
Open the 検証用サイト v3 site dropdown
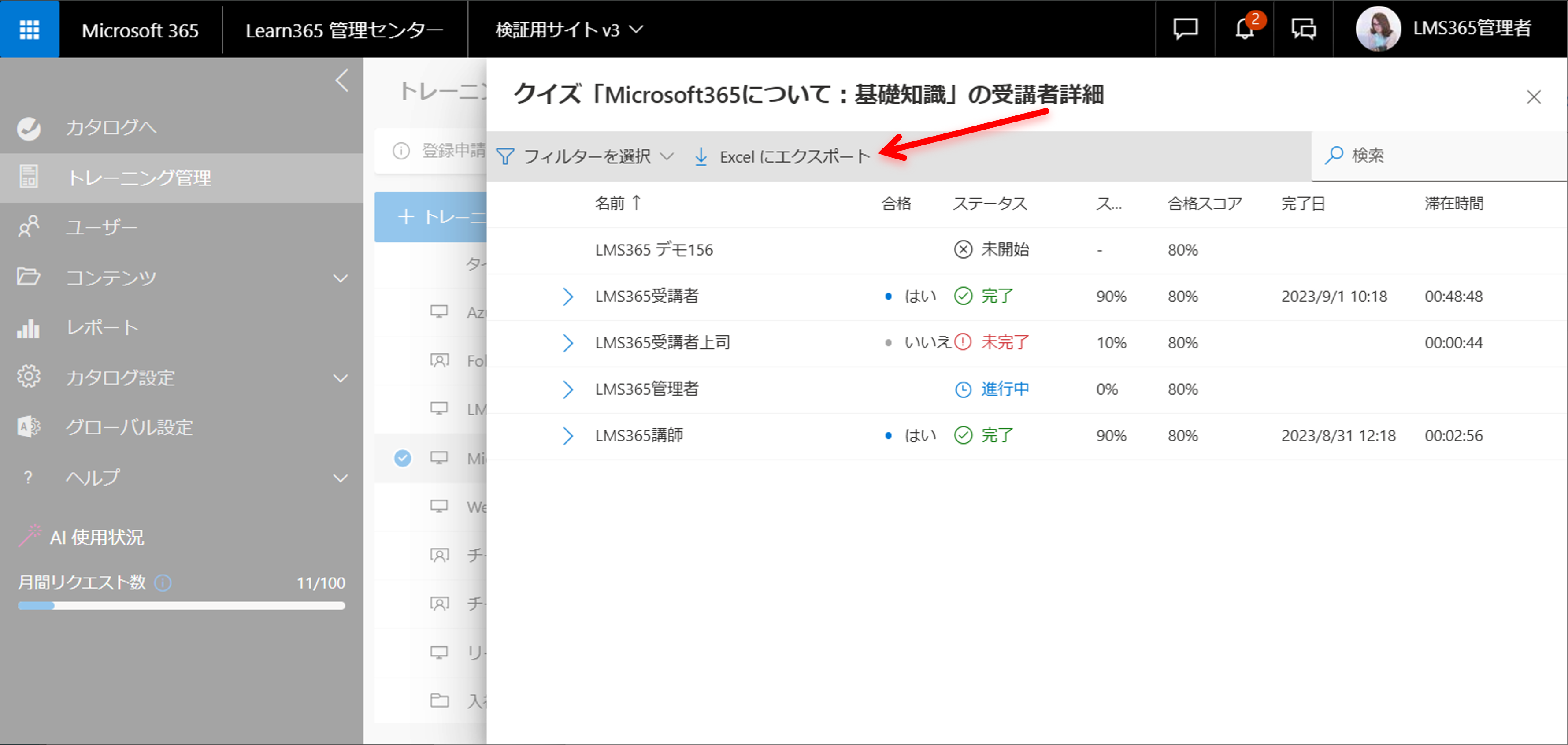569,29
